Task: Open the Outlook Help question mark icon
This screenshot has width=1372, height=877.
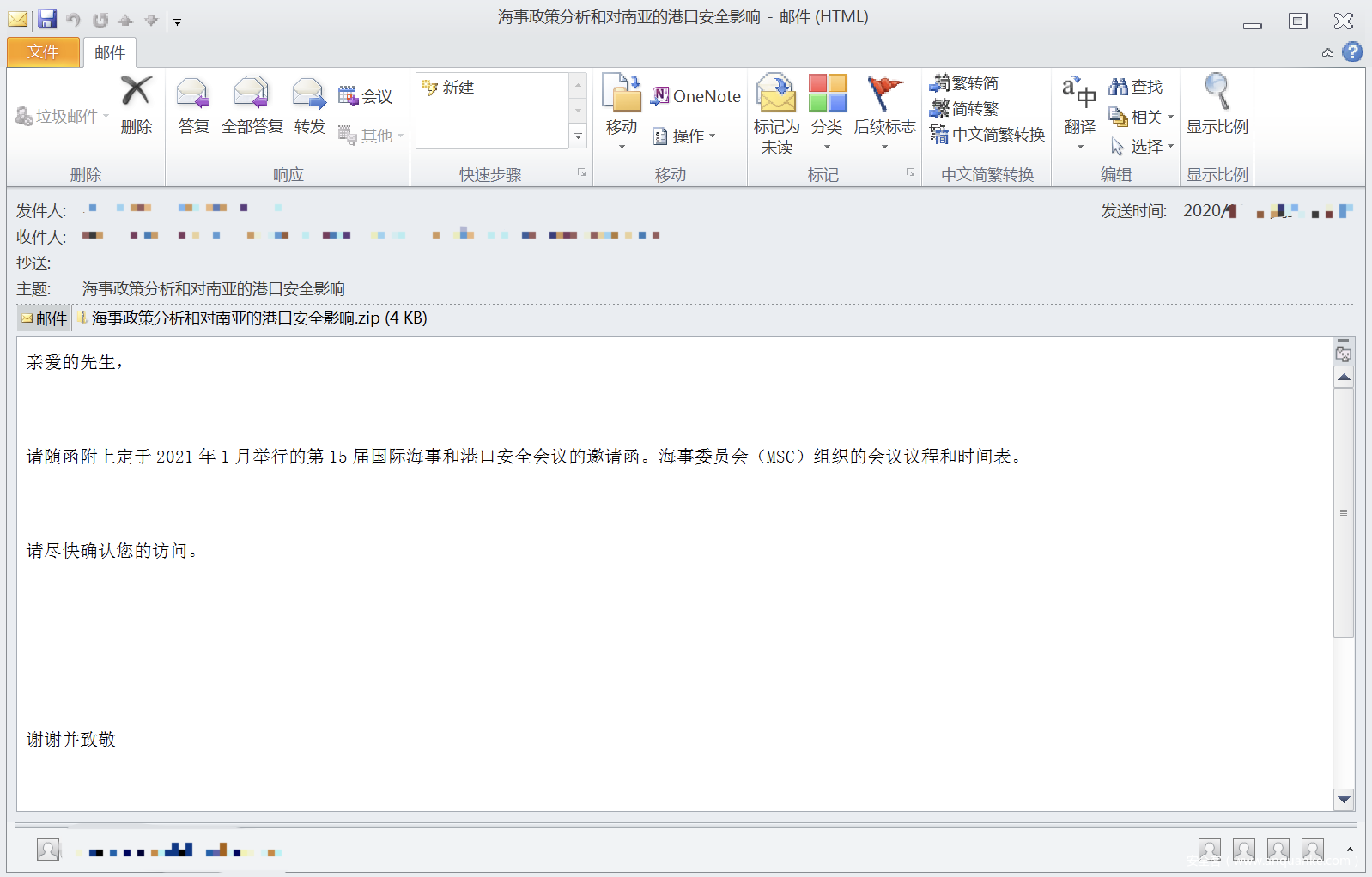Action: click(1352, 52)
